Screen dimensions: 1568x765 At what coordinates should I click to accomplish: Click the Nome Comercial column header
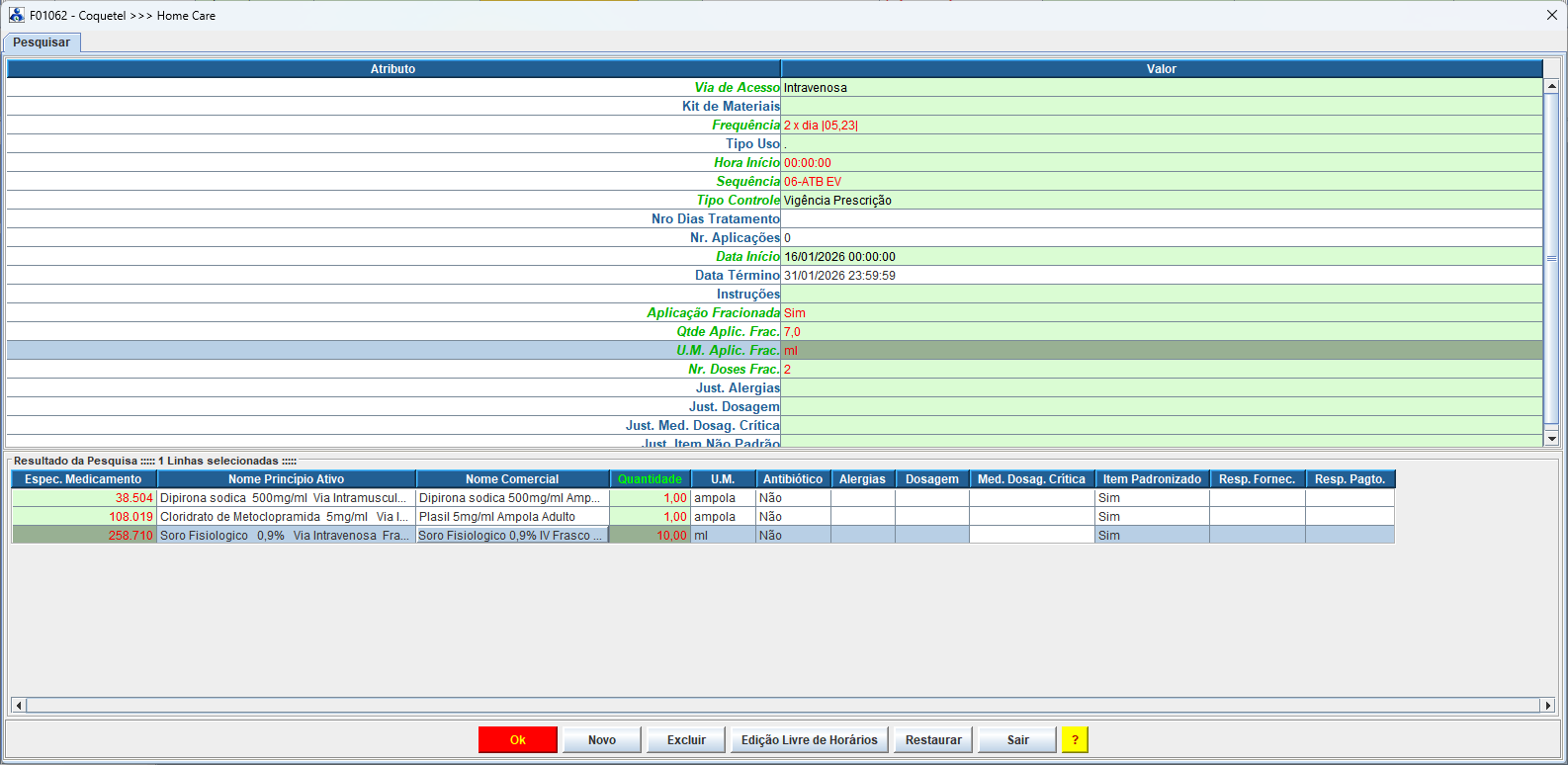pos(512,479)
